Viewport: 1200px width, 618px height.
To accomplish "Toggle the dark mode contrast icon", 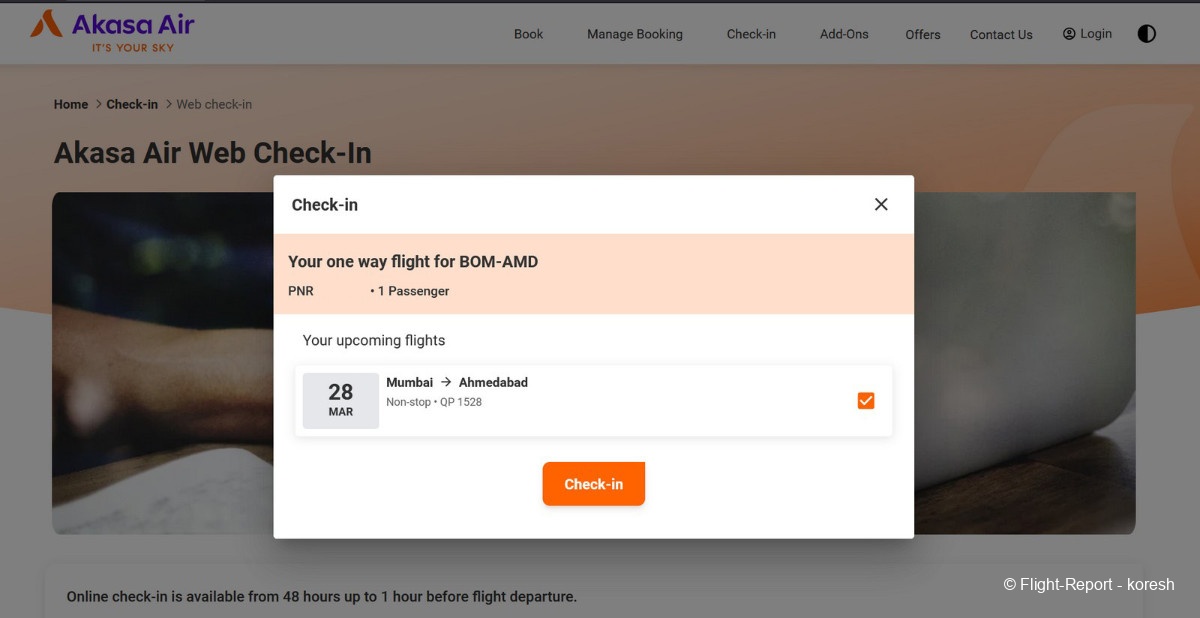I will point(1147,34).
